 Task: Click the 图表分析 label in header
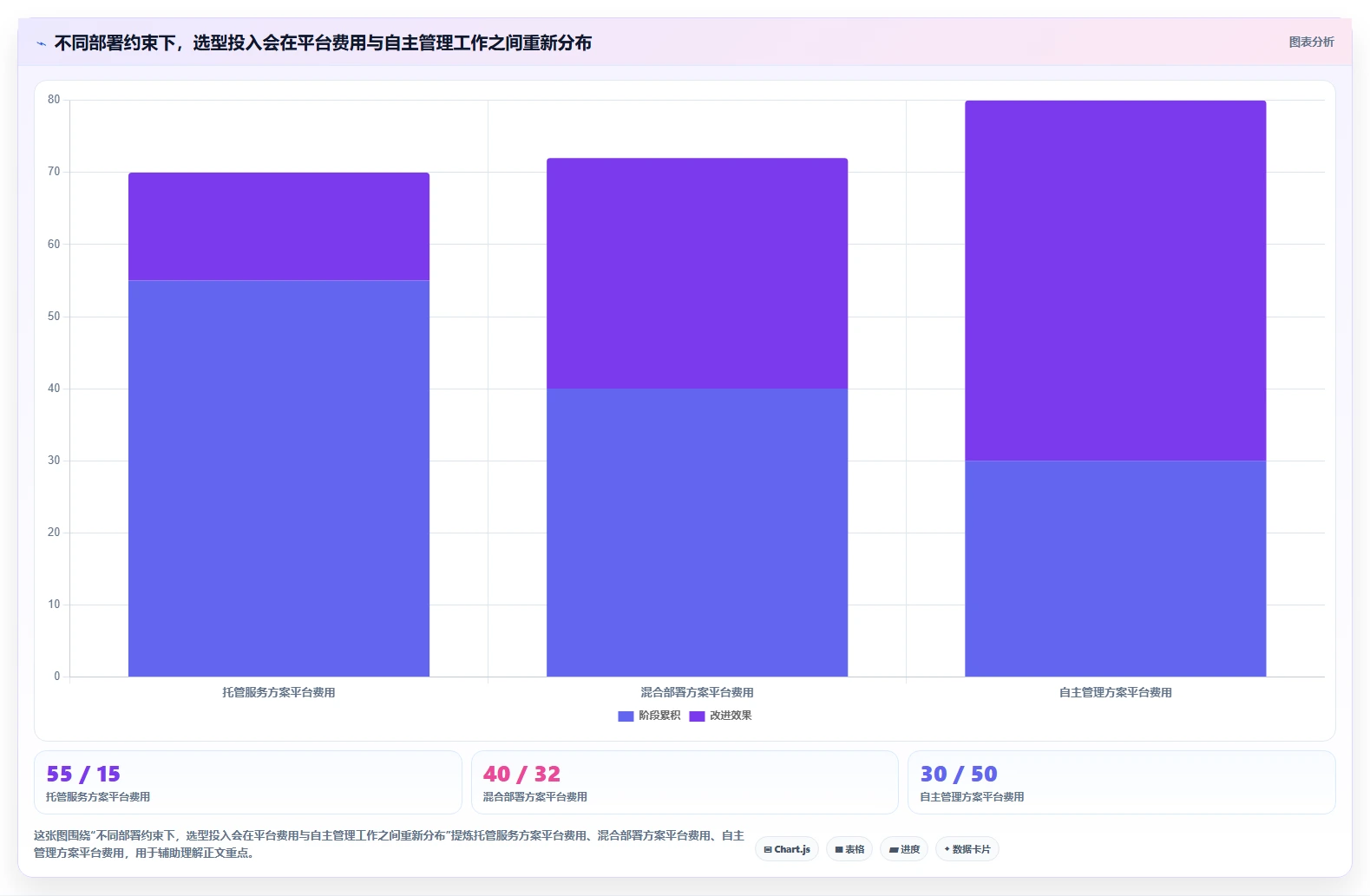click(1311, 42)
